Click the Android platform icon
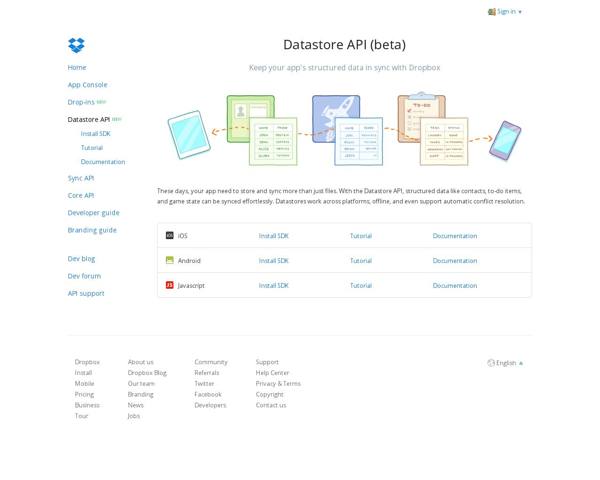The width and height of the screenshot is (600, 480). (x=170, y=260)
